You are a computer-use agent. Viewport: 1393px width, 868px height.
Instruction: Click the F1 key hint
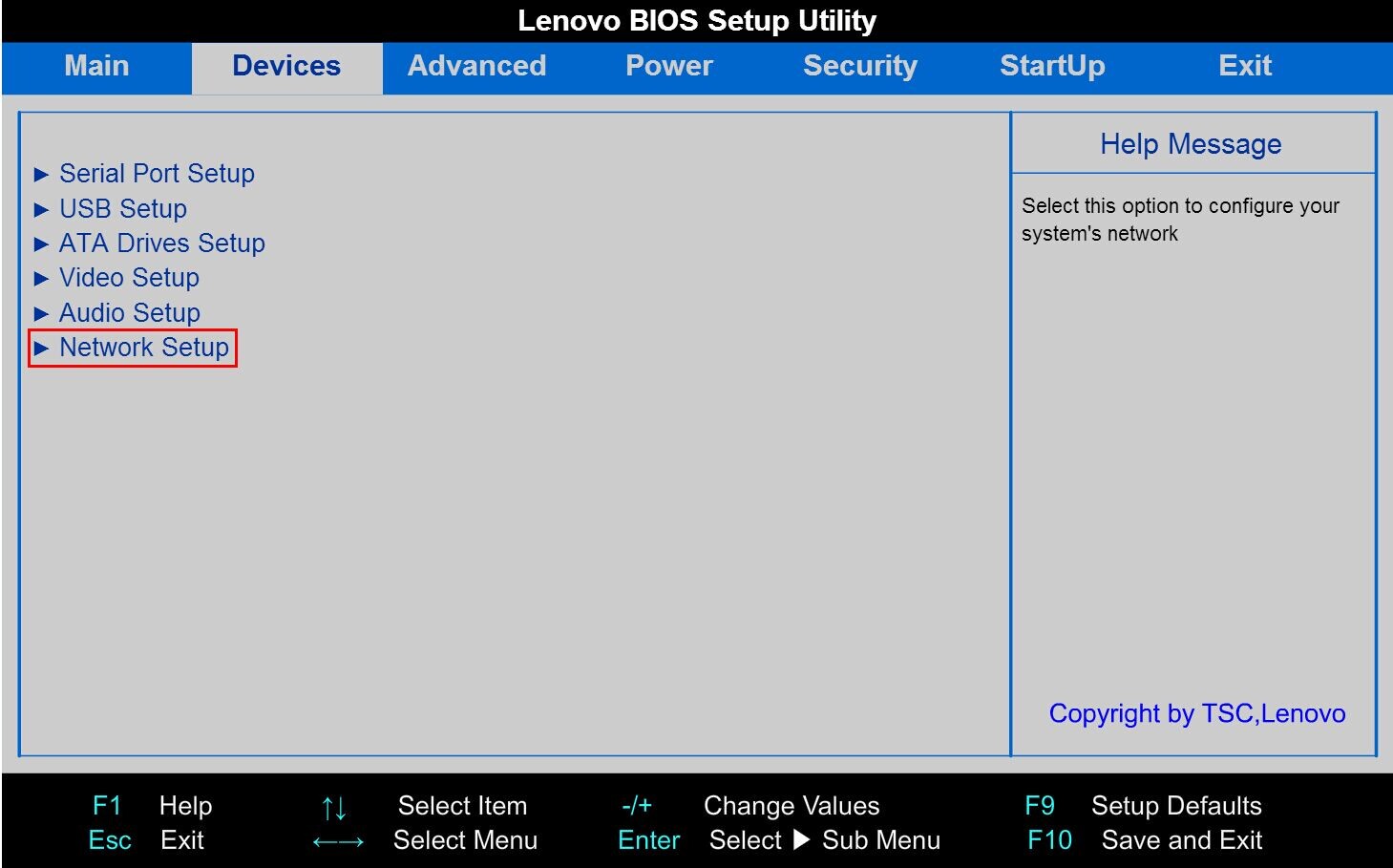click(107, 806)
